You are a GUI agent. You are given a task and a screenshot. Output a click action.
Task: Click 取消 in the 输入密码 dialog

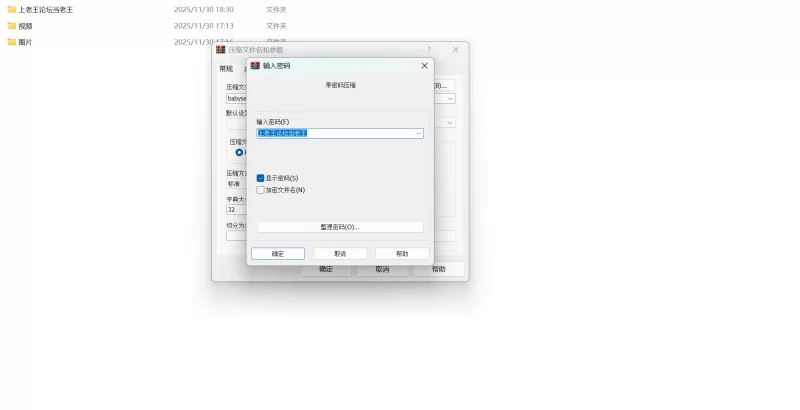click(340, 253)
